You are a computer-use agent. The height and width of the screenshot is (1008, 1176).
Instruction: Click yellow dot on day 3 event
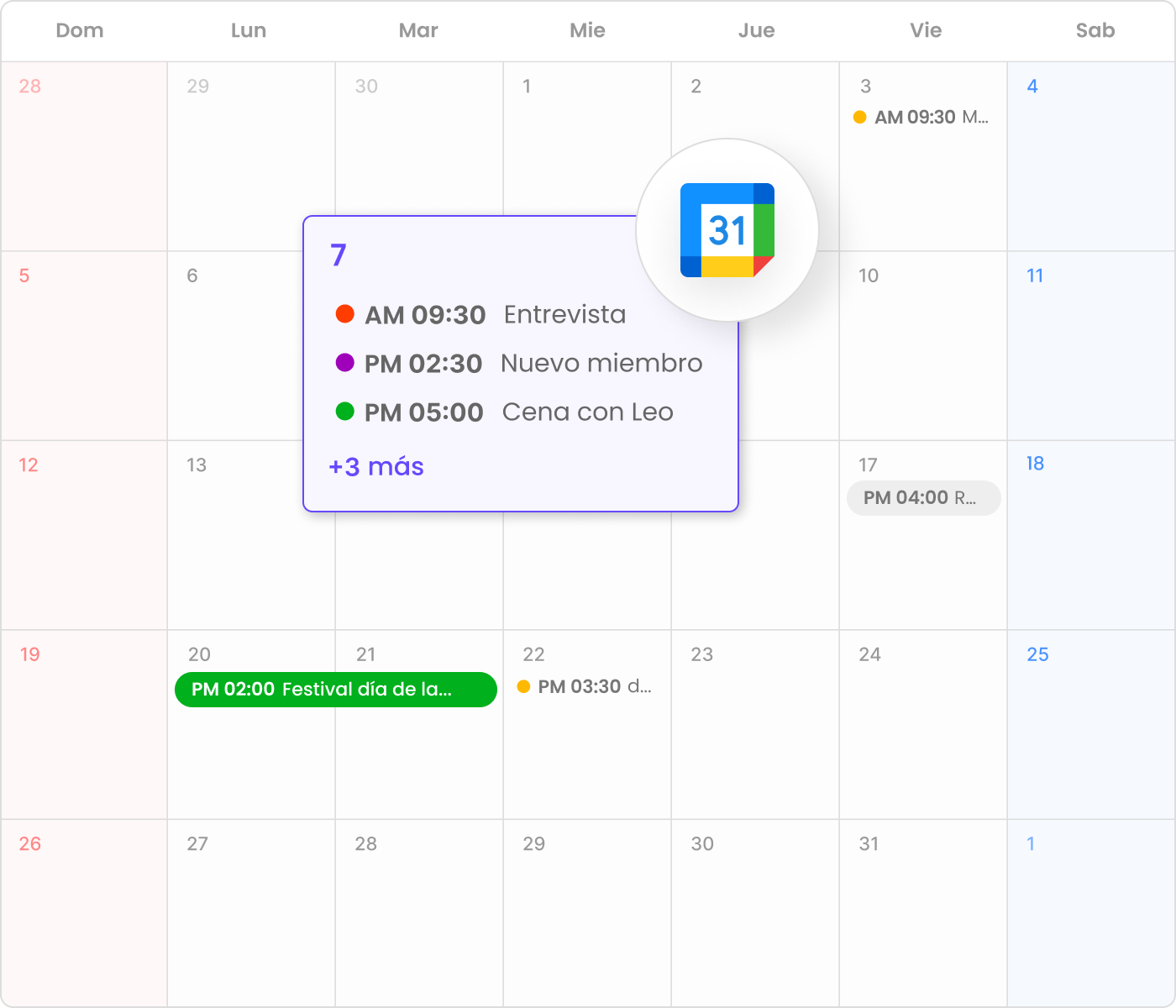(859, 118)
